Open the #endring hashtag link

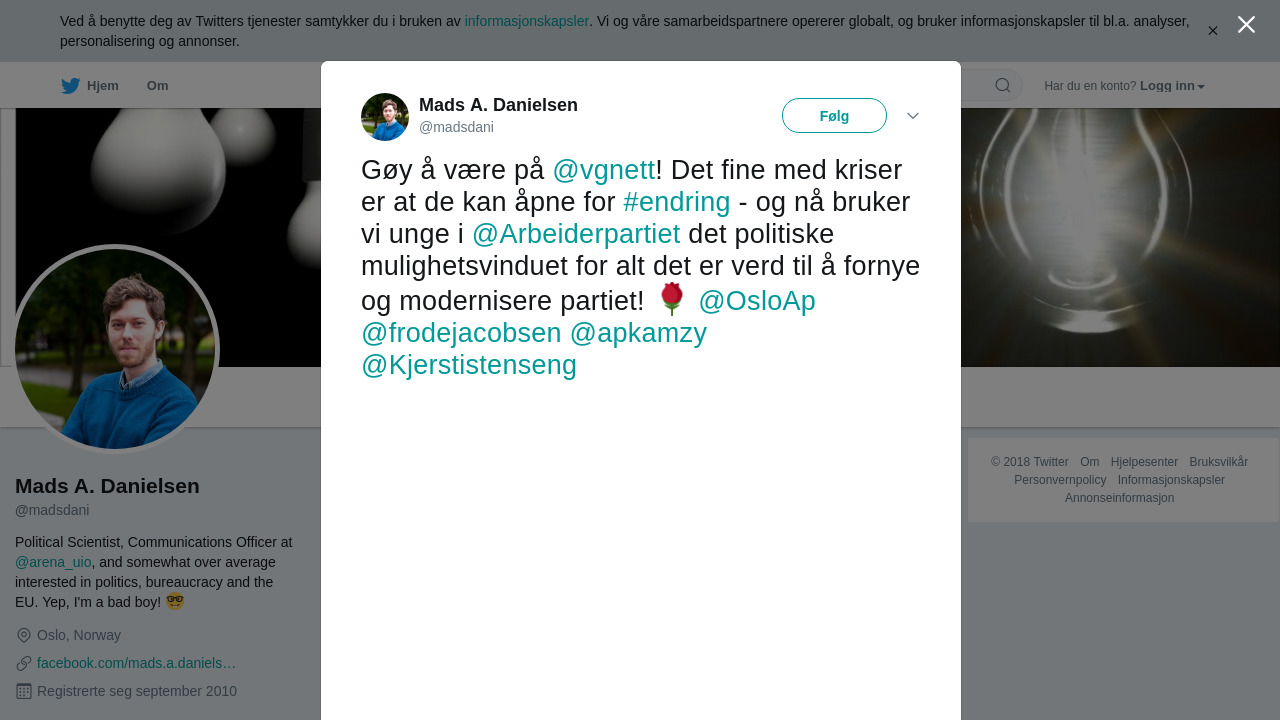pyautogui.click(x=677, y=202)
